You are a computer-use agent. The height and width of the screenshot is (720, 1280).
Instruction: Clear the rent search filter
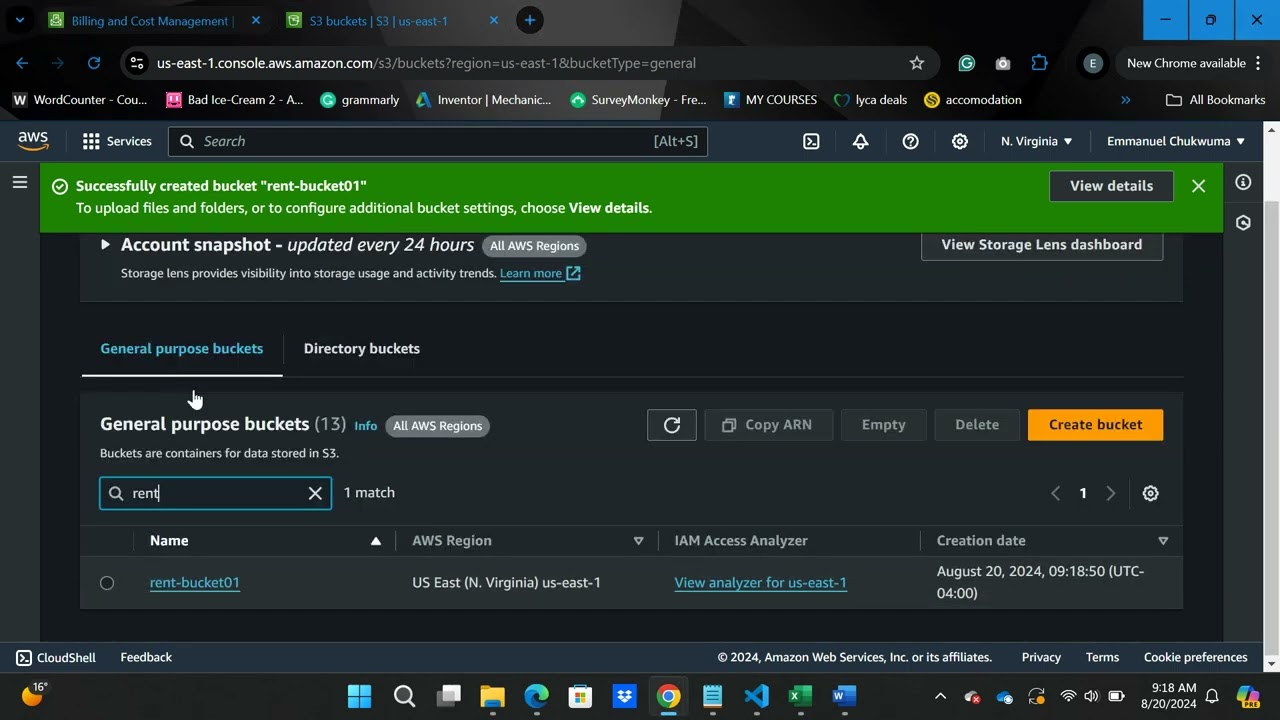(x=315, y=493)
